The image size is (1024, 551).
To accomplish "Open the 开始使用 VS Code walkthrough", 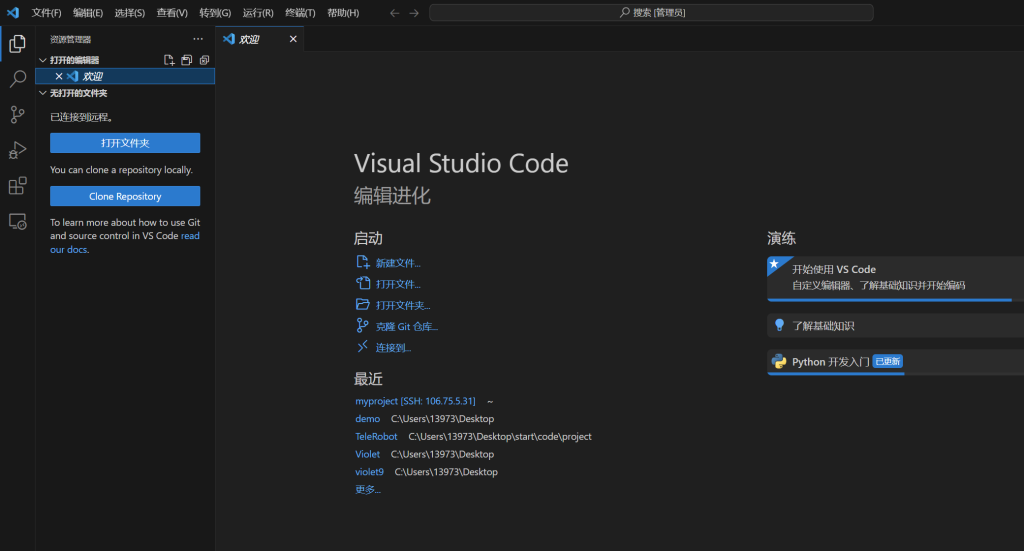I will tap(895, 278).
